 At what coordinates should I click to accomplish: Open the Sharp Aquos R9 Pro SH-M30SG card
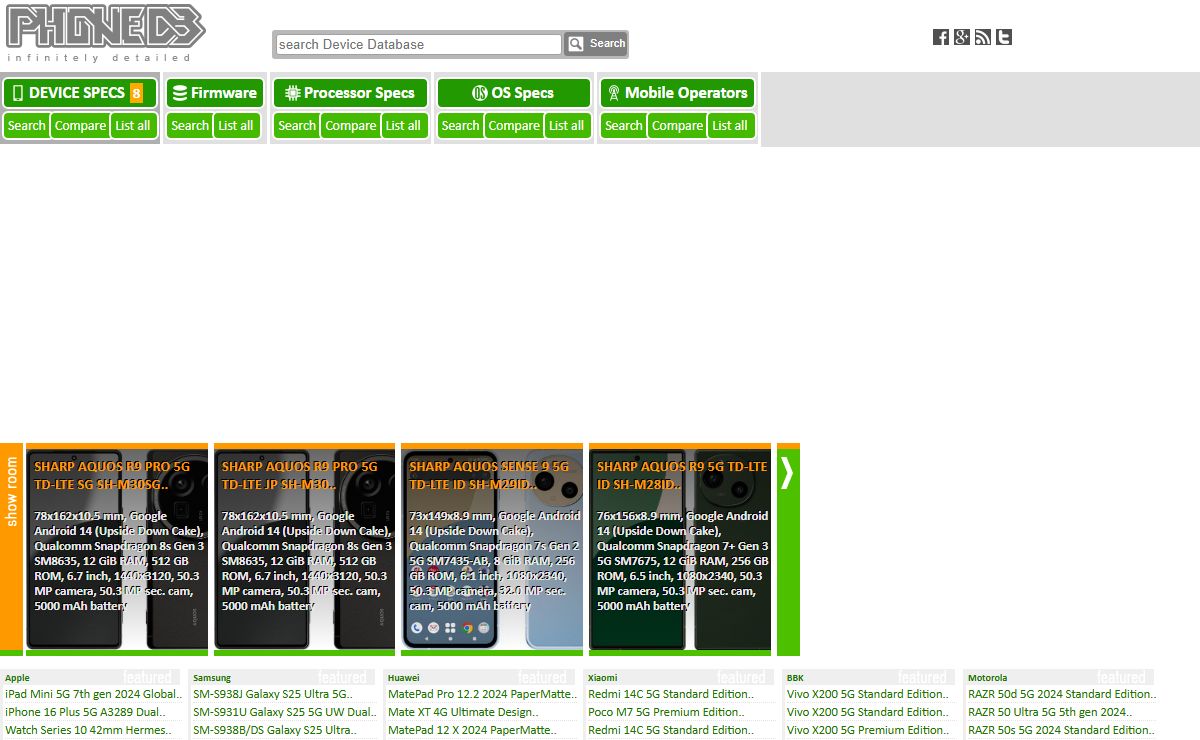[117, 549]
